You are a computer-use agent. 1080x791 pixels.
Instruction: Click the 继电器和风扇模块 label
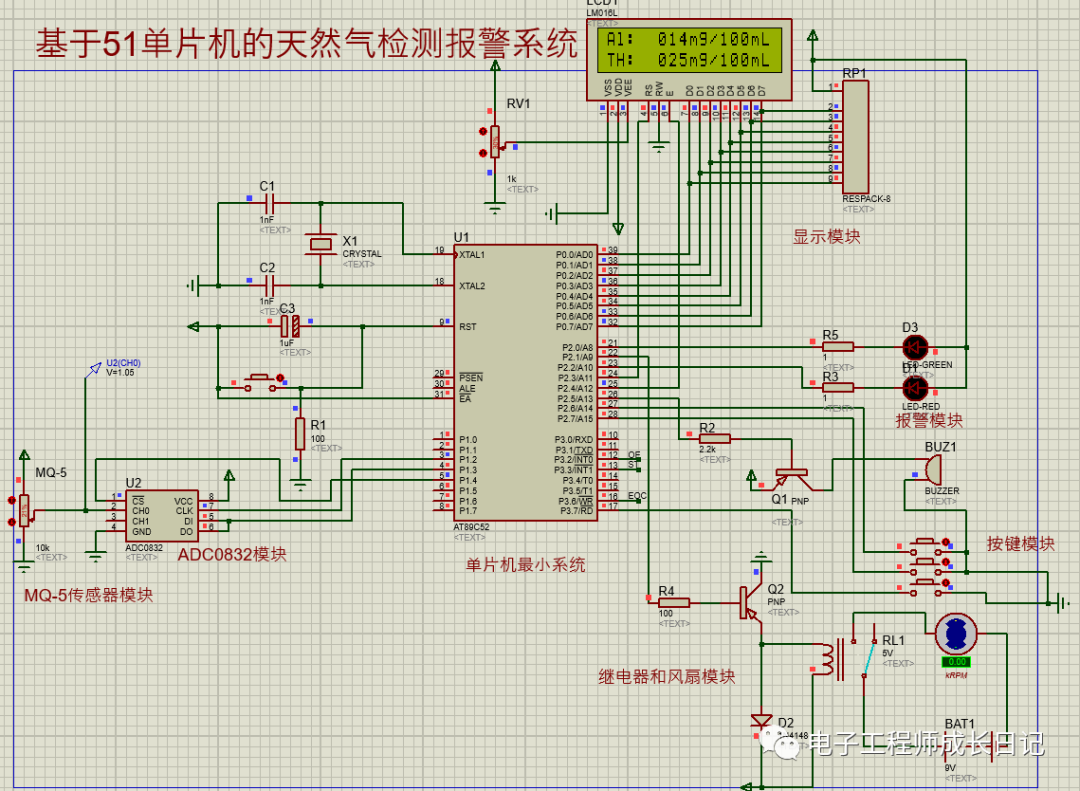[x=666, y=677]
